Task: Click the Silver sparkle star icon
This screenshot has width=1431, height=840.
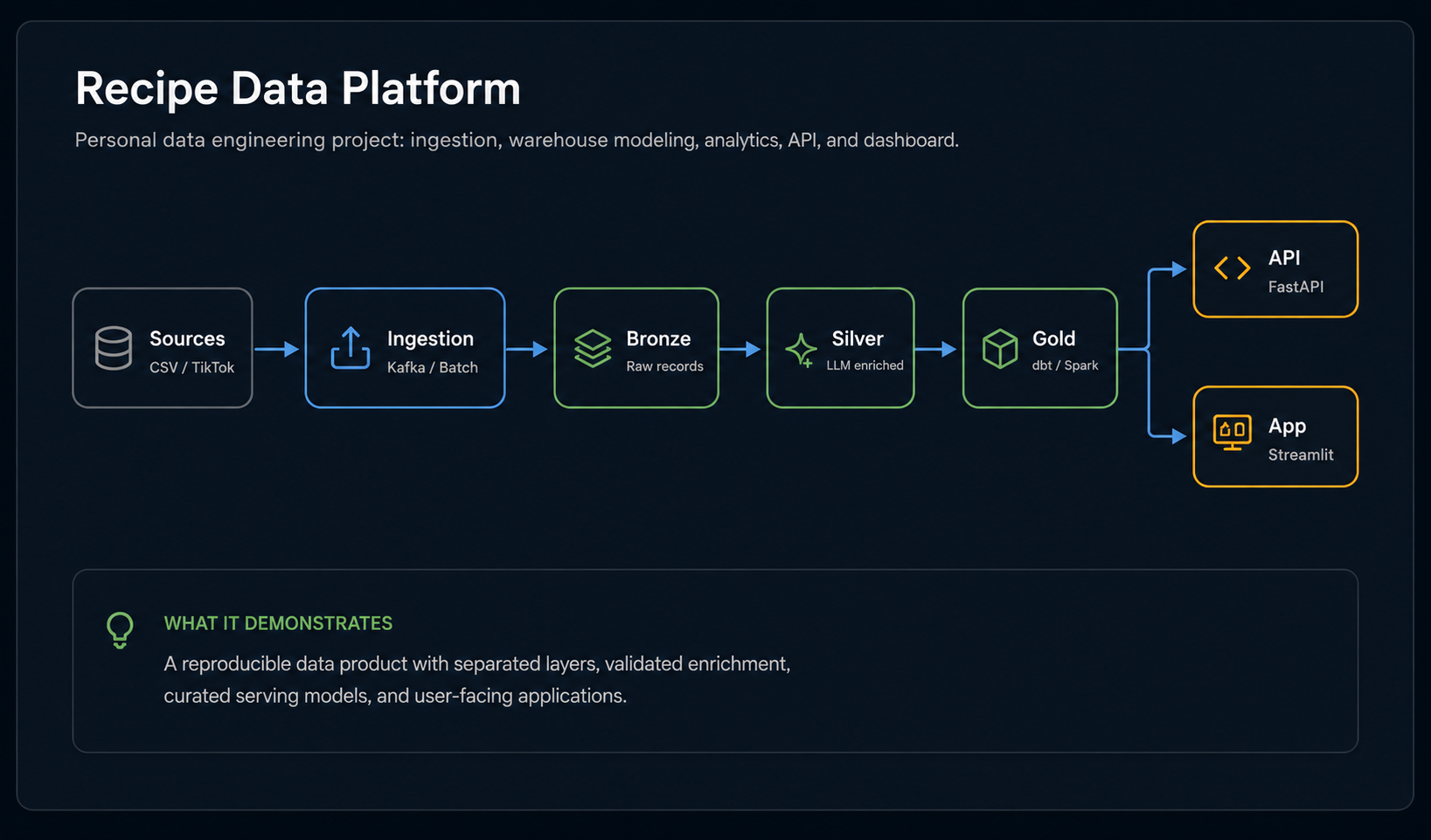Action: tap(801, 351)
